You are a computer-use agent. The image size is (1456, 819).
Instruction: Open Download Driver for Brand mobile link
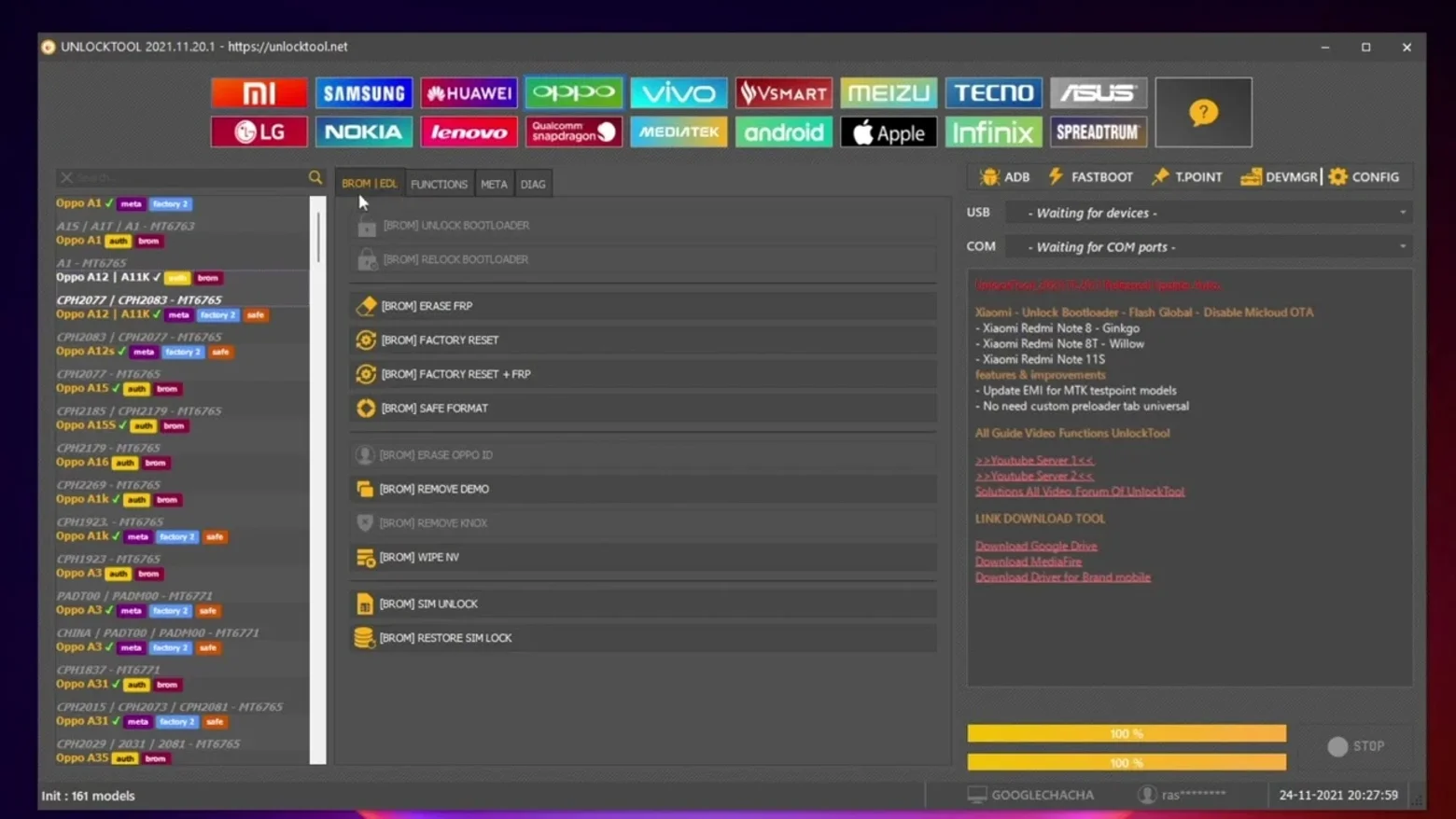tap(1063, 577)
